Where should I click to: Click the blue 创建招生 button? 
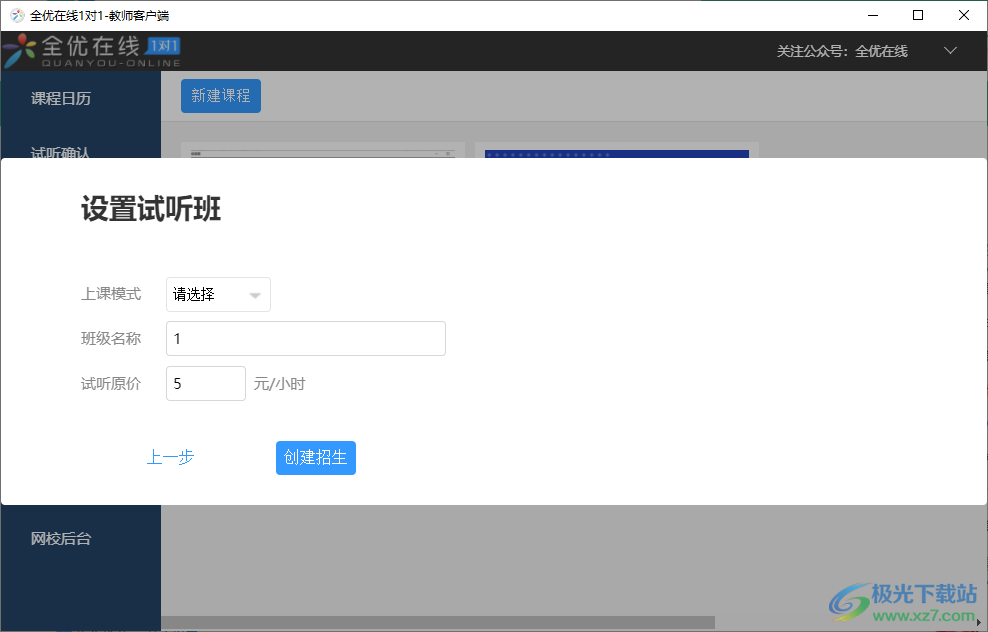pyautogui.click(x=315, y=457)
